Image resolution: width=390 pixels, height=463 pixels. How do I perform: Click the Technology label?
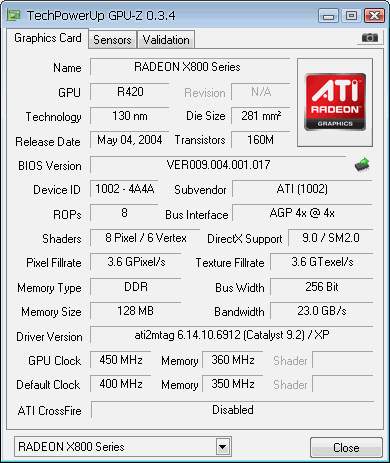tap(54, 117)
